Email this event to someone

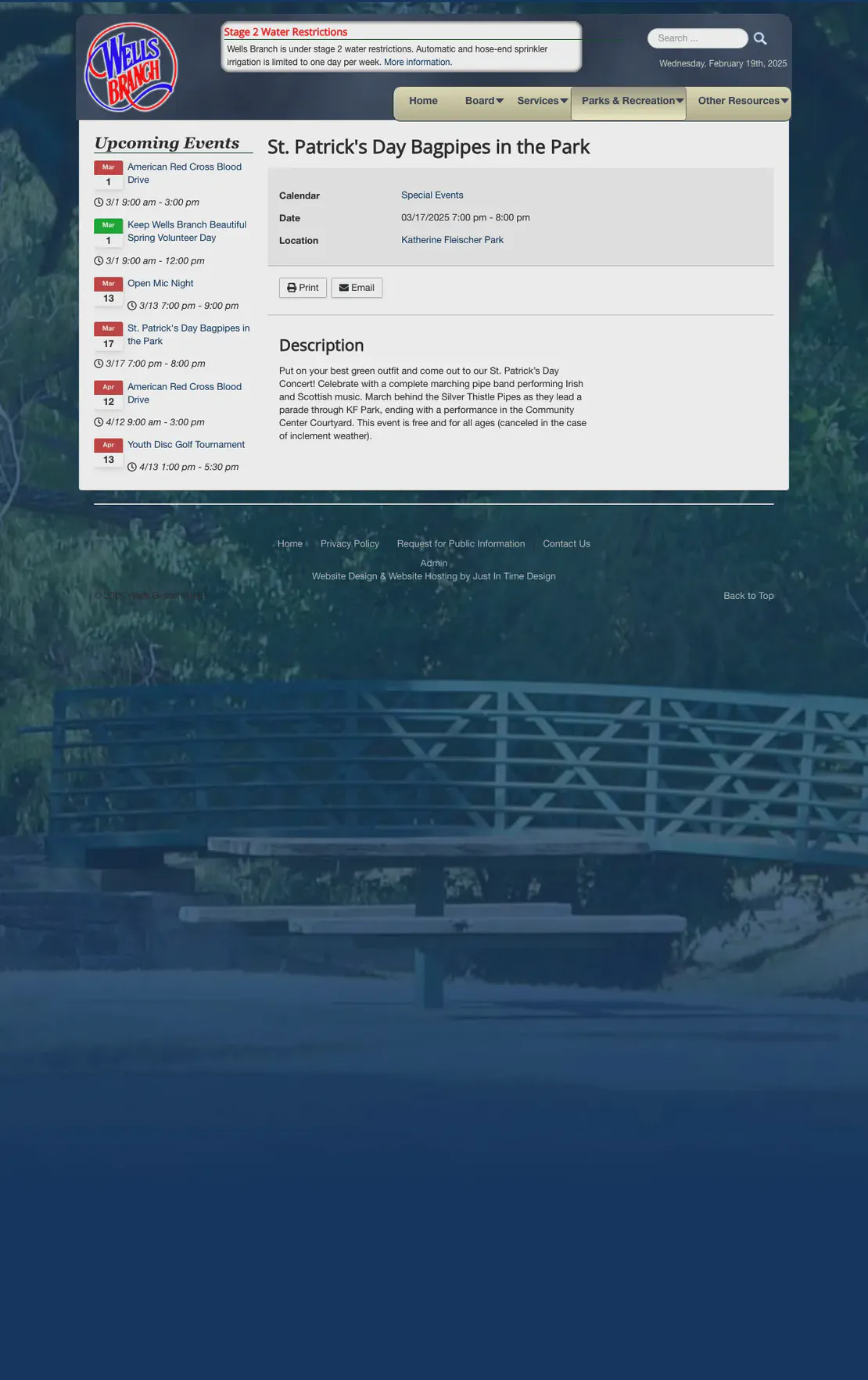coord(357,288)
